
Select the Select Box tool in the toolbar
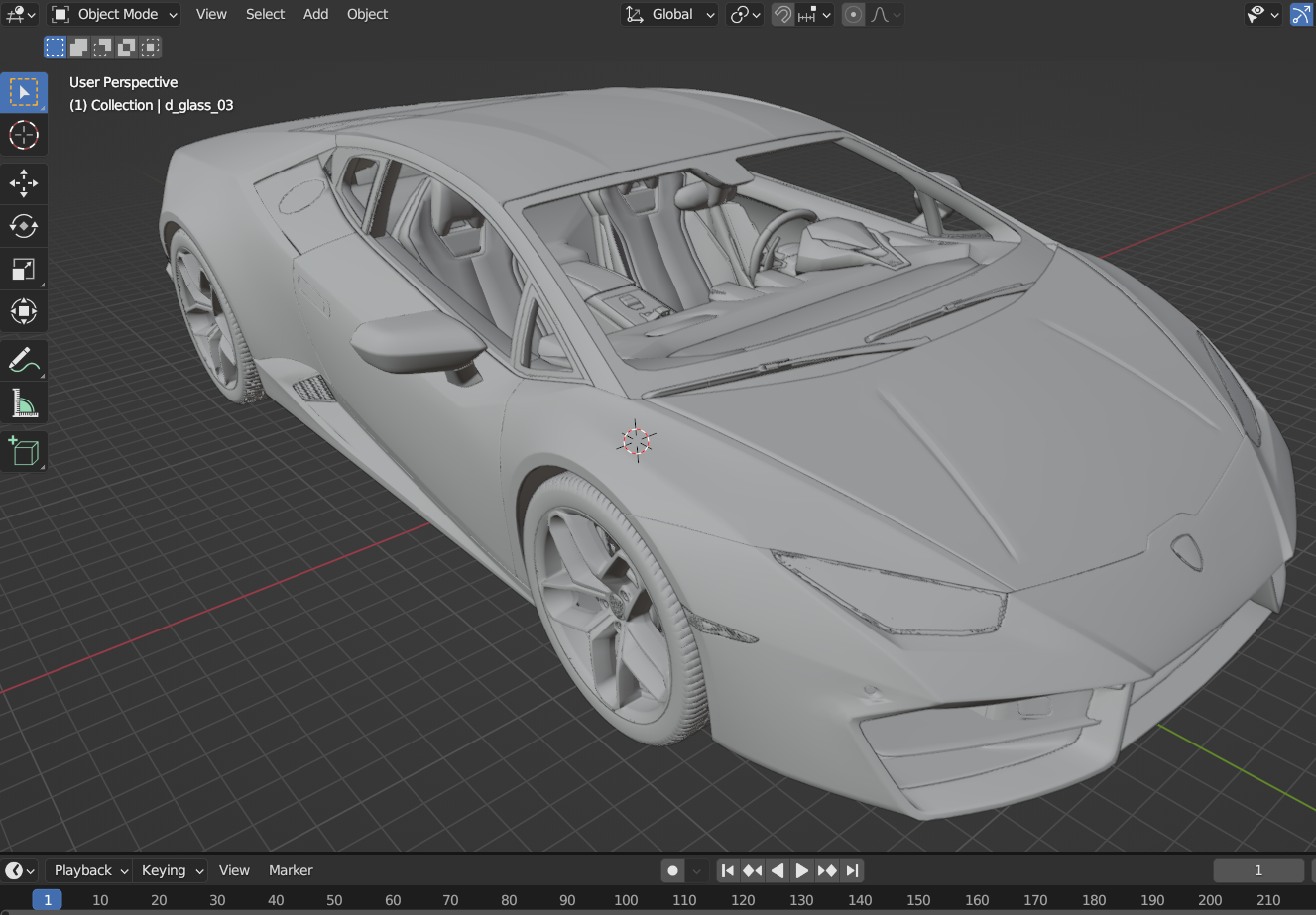click(24, 92)
